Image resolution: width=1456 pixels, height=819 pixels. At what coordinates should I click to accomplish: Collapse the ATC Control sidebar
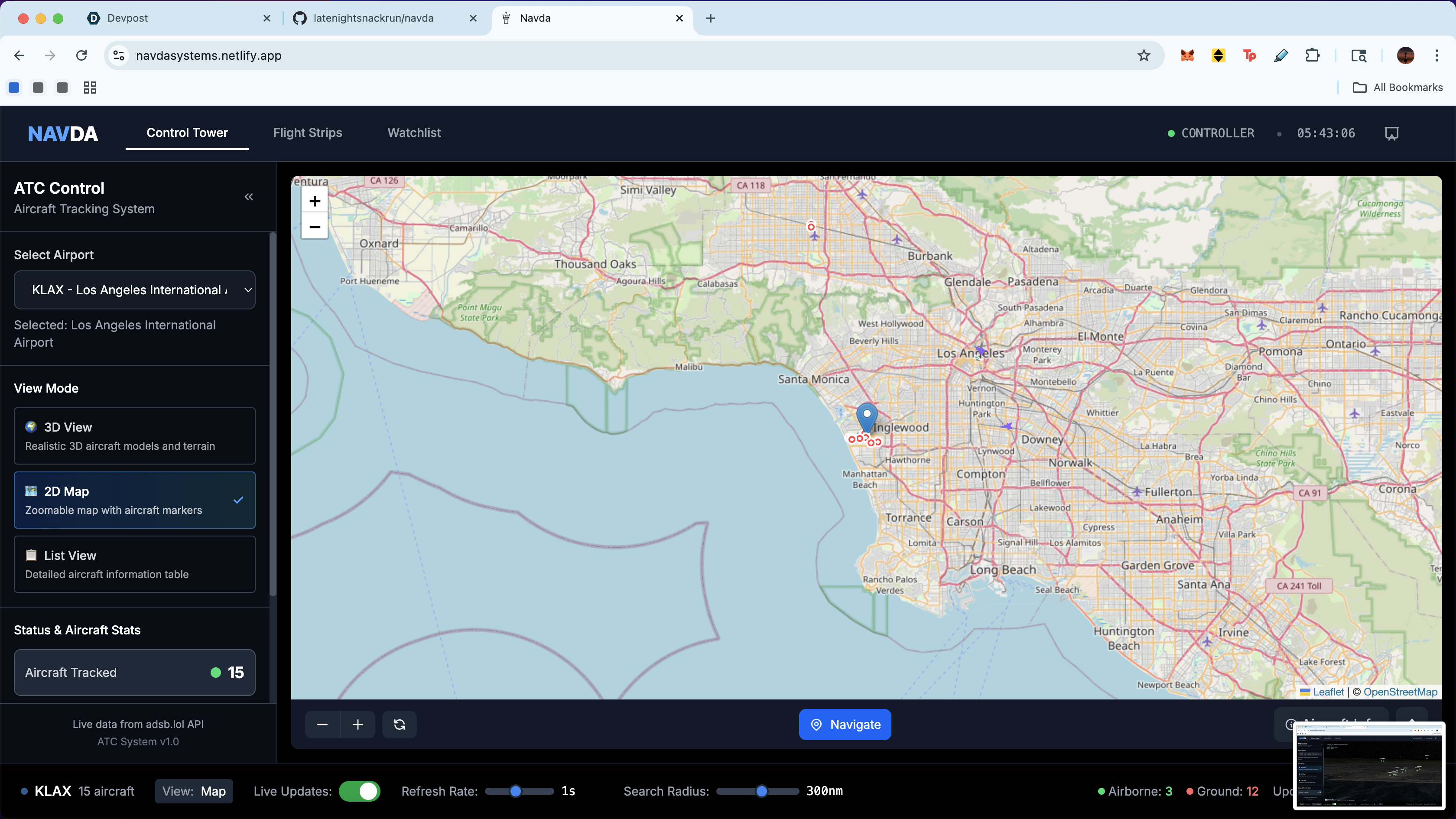pos(249,197)
